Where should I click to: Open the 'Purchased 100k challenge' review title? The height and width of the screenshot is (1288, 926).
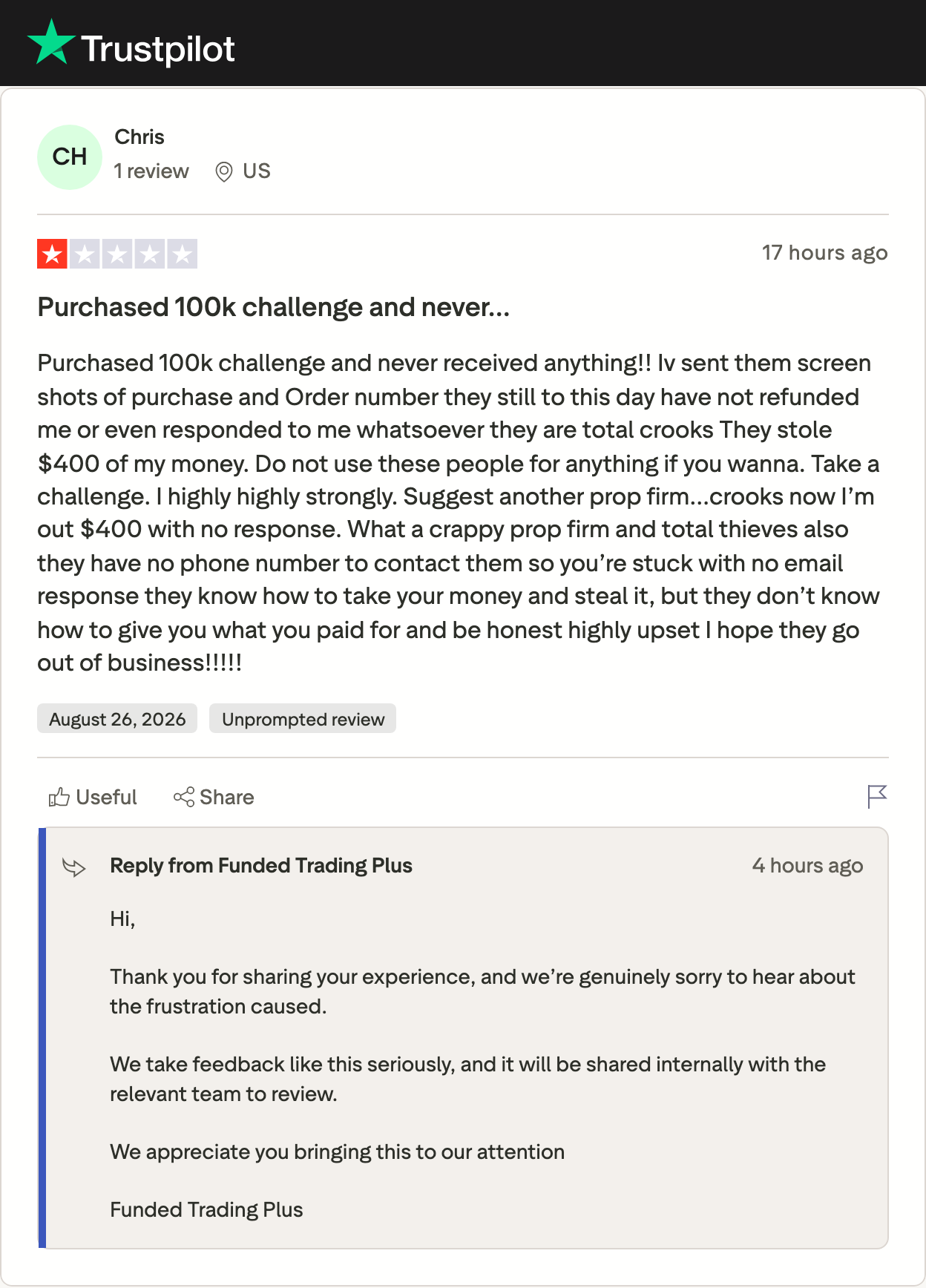coord(274,307)
